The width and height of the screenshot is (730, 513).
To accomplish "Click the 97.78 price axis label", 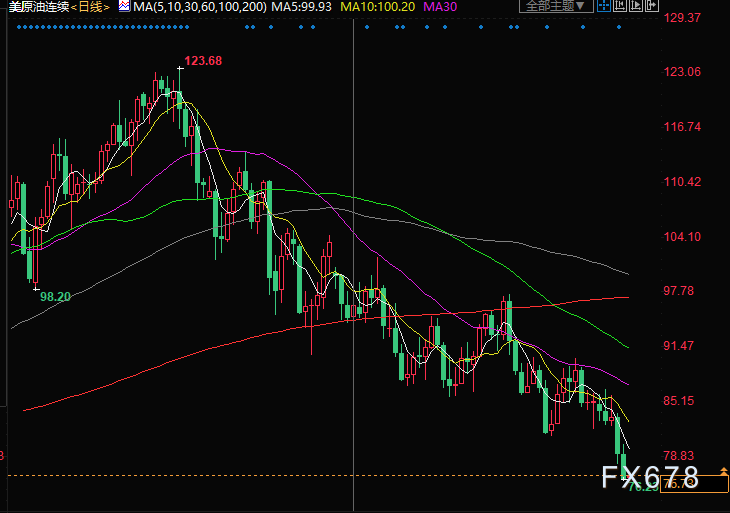I will [x=678, y=291].
